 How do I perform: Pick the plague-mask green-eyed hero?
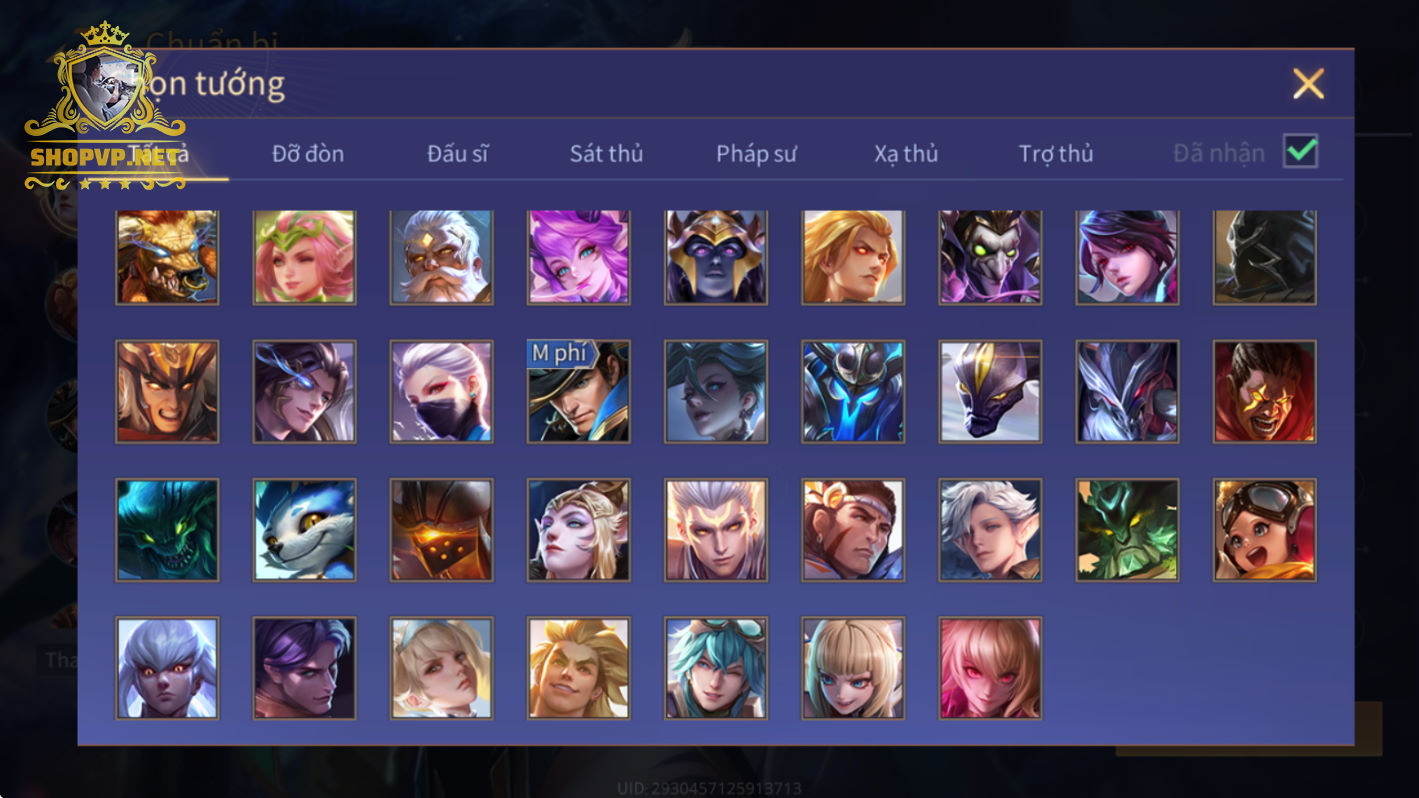pos(990,257)
